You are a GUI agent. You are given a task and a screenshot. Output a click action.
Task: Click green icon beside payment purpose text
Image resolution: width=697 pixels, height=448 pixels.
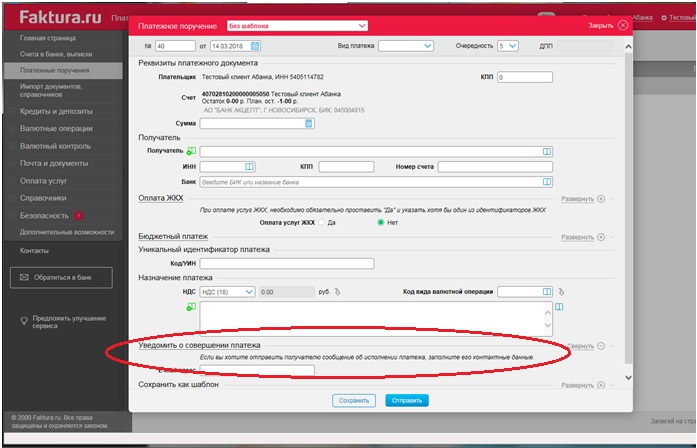click(x=191, y=308)
